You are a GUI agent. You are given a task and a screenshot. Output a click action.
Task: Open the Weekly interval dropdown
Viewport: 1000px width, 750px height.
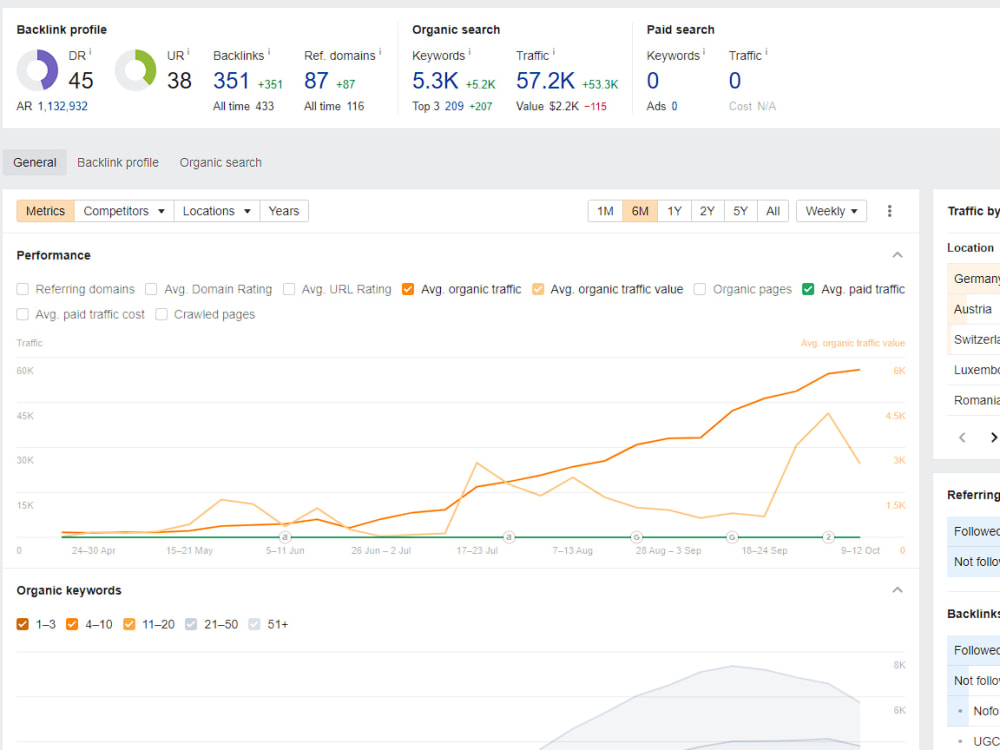[x=831, y=211]
